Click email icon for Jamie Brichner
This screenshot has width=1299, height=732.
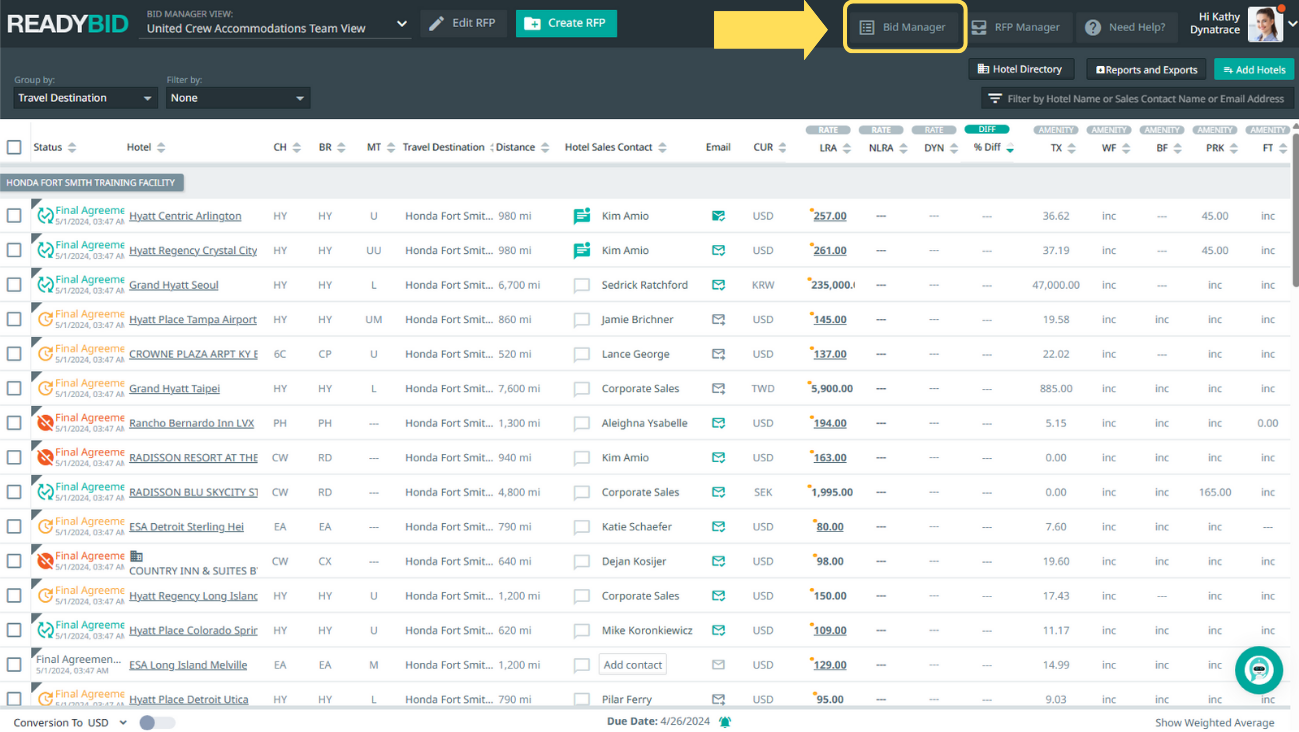(x=718, y=319)
